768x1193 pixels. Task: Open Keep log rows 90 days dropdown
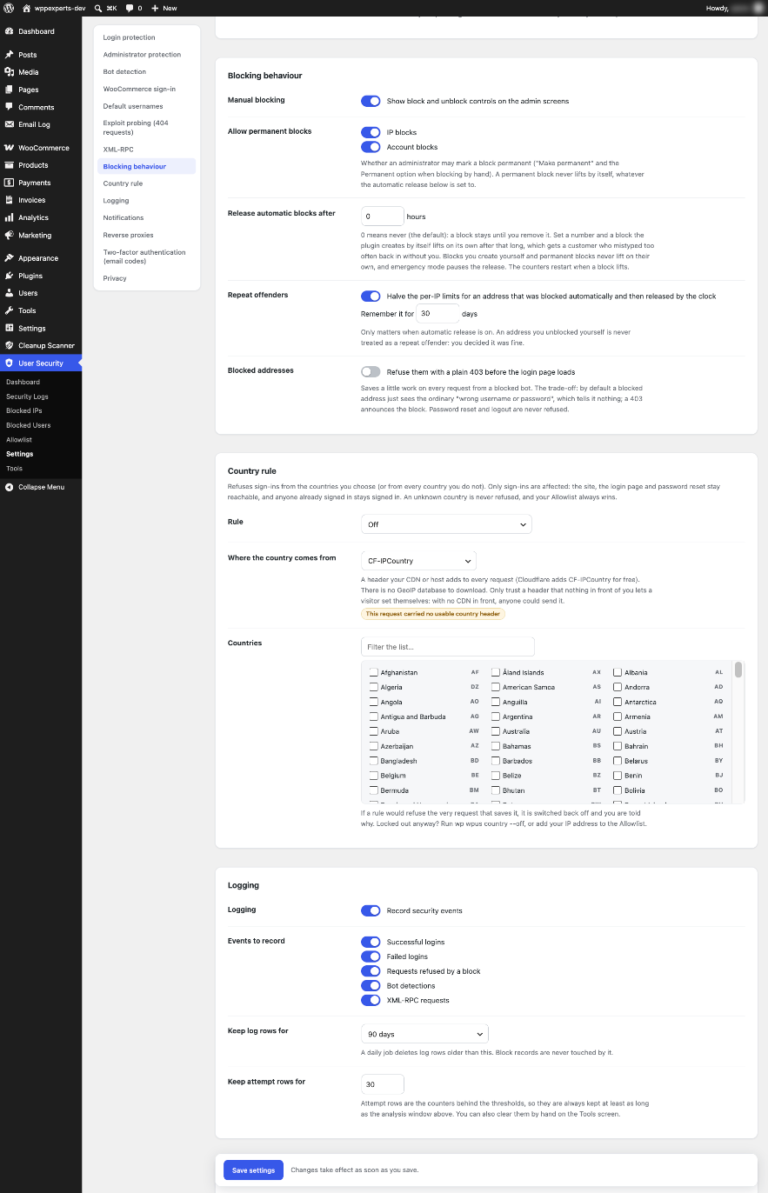[425, 1034]
